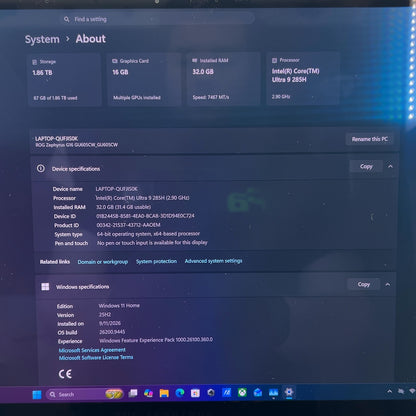The width and height of the screenshot is (416, 416).
Task: Open Microsoft Software License Terms link
Action: click(96, 357)
